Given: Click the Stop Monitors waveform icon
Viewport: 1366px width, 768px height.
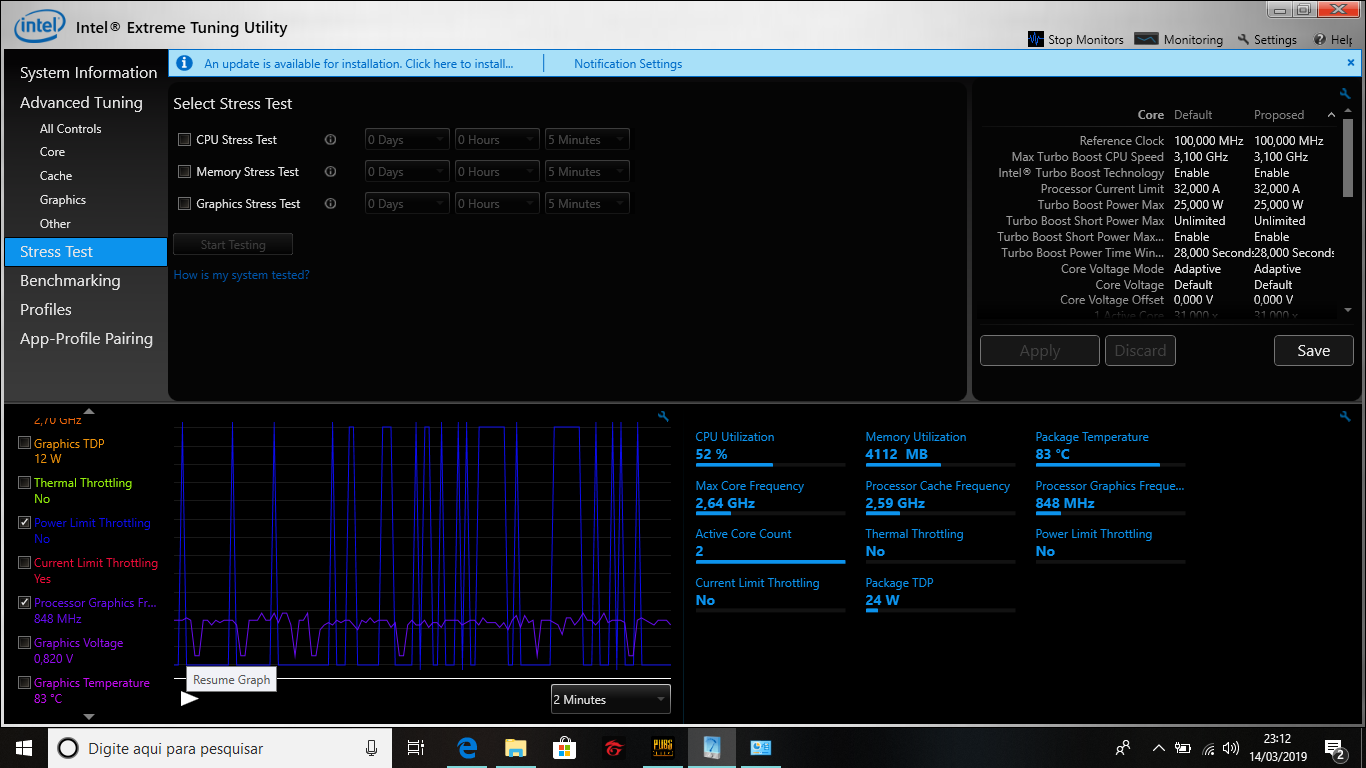Looking at the screenshot, I should [x=1036, y=40].
